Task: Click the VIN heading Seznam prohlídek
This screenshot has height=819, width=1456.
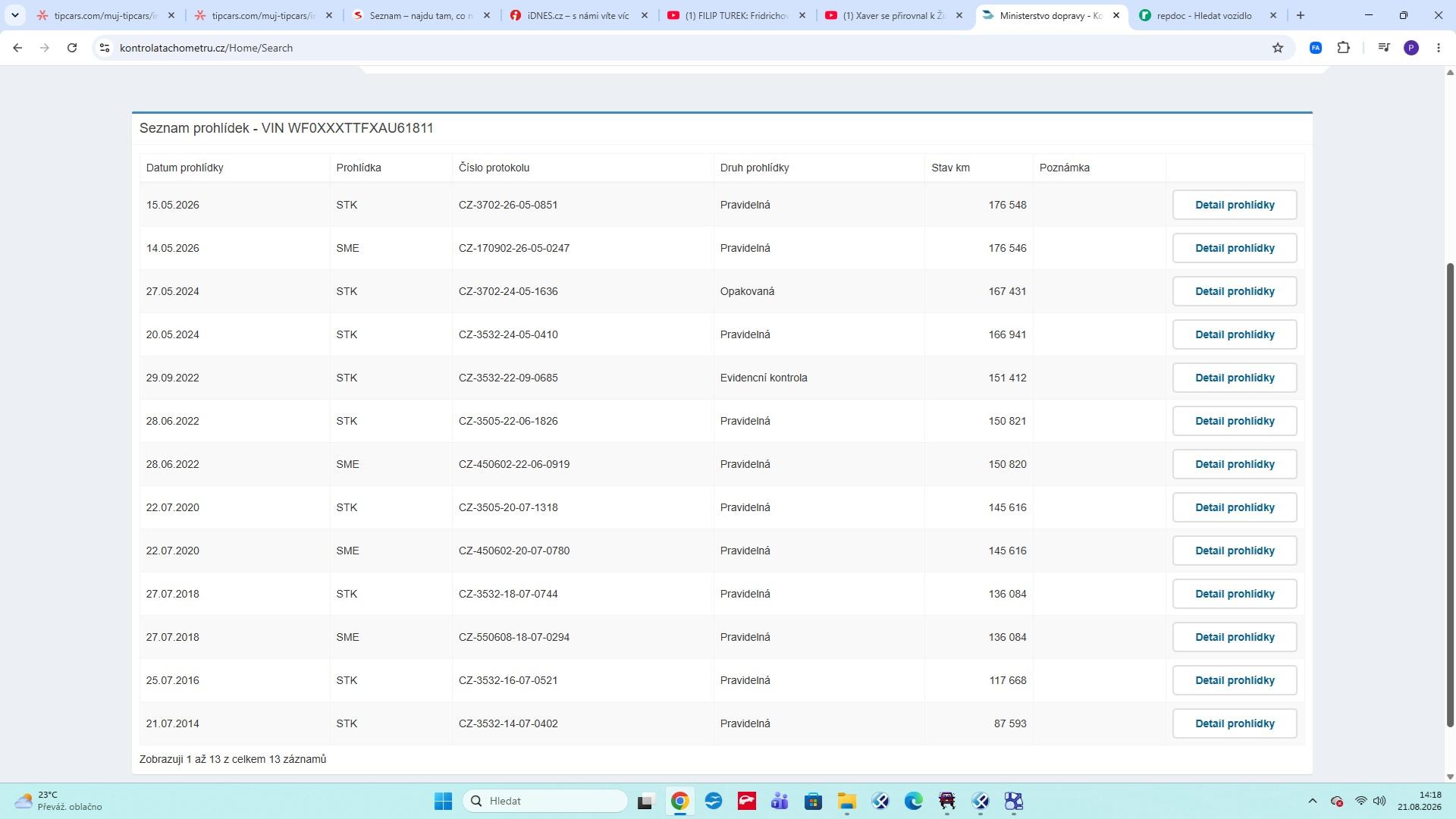Action: 286,128
